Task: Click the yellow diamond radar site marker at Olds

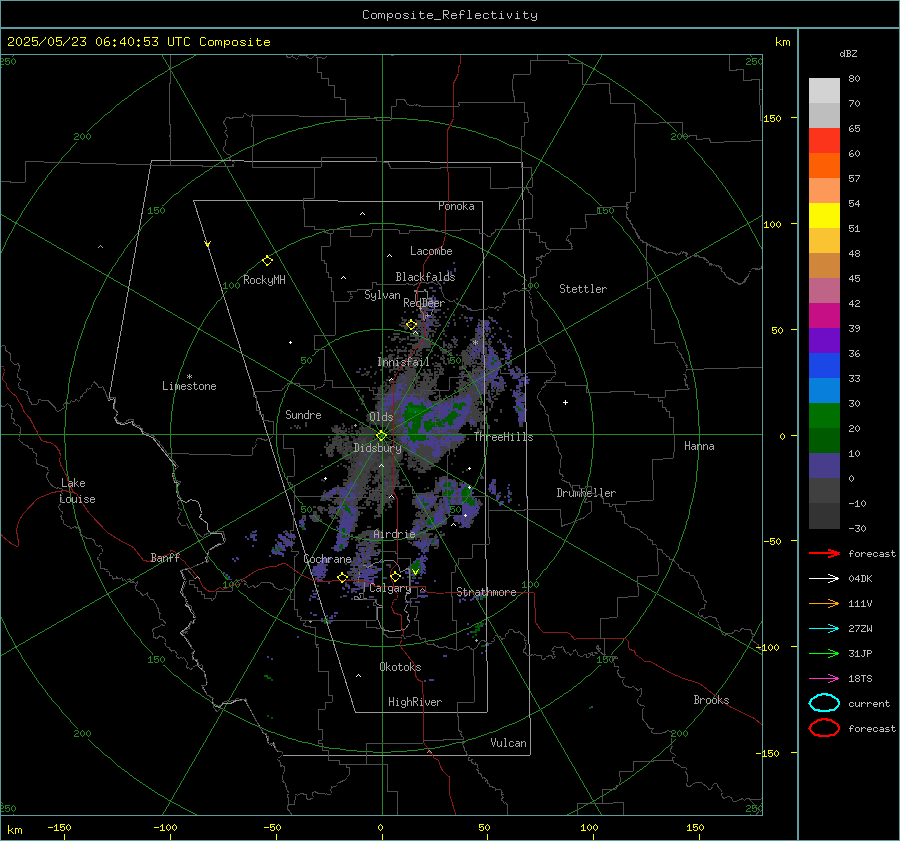Action: 381,436
